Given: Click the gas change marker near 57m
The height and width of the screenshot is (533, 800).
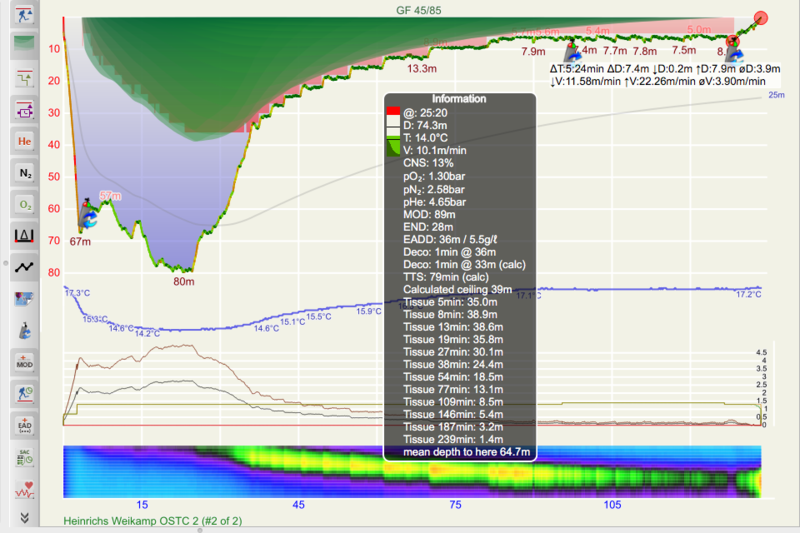Looking at the screenshot, I should [90, 210].
